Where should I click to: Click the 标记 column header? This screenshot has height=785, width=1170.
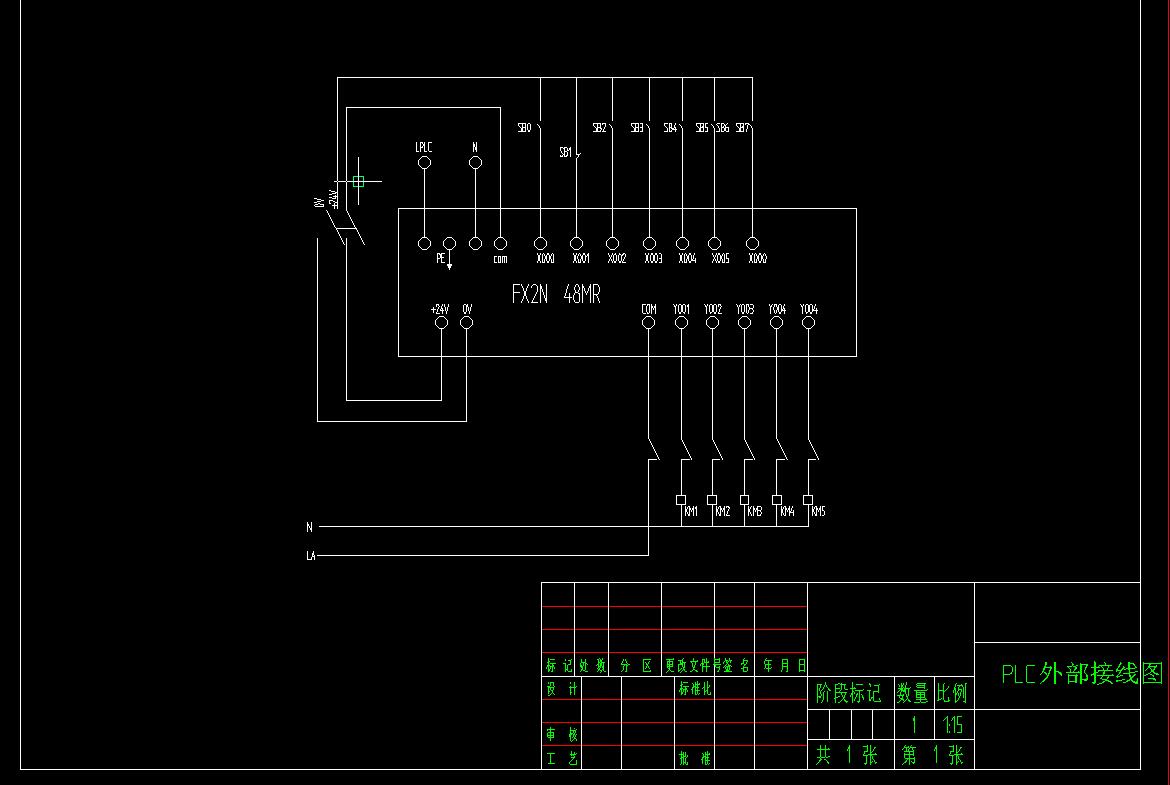(558, 666)
